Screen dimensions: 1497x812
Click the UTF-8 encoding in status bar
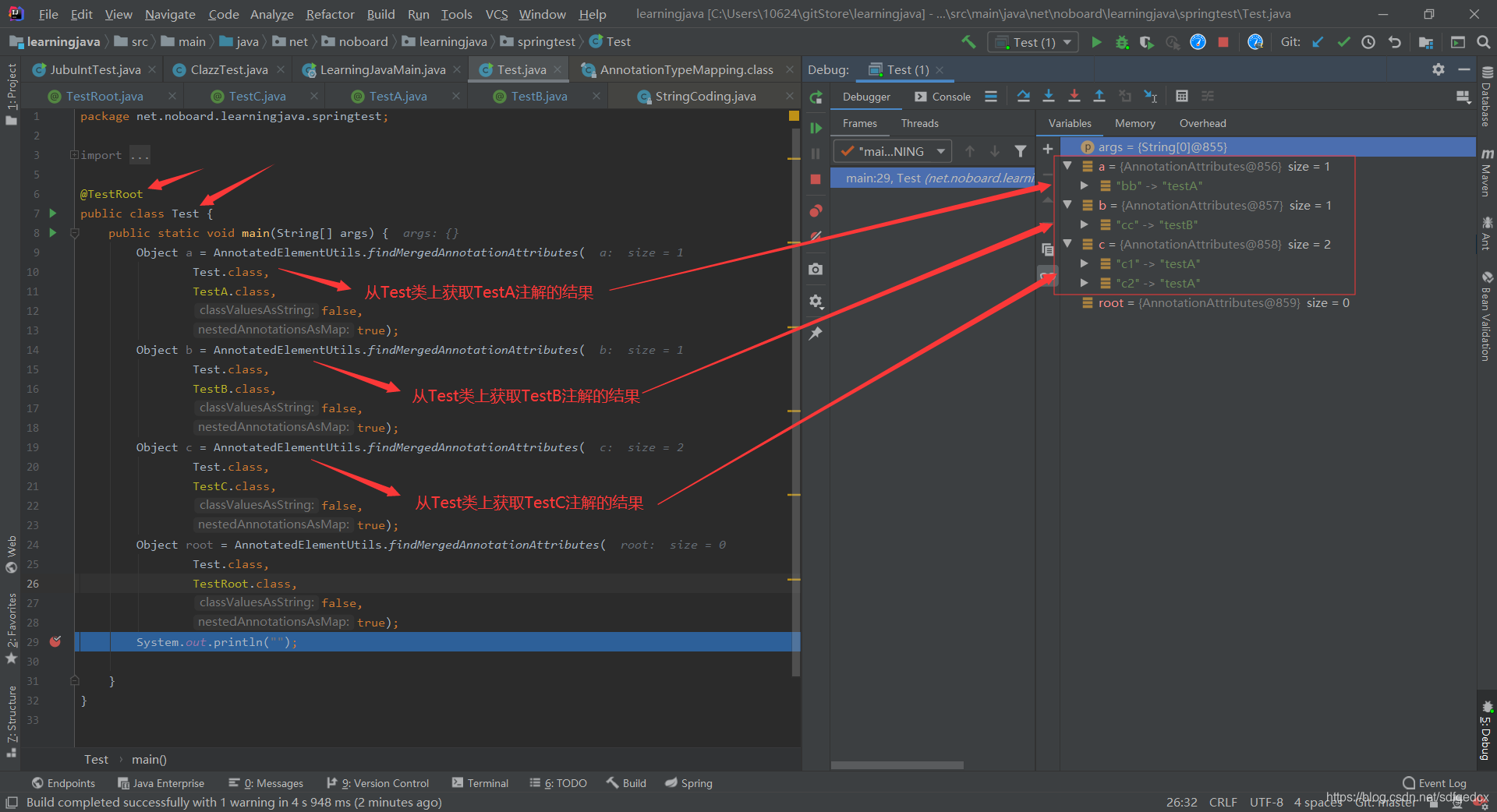pos(1266,802)
